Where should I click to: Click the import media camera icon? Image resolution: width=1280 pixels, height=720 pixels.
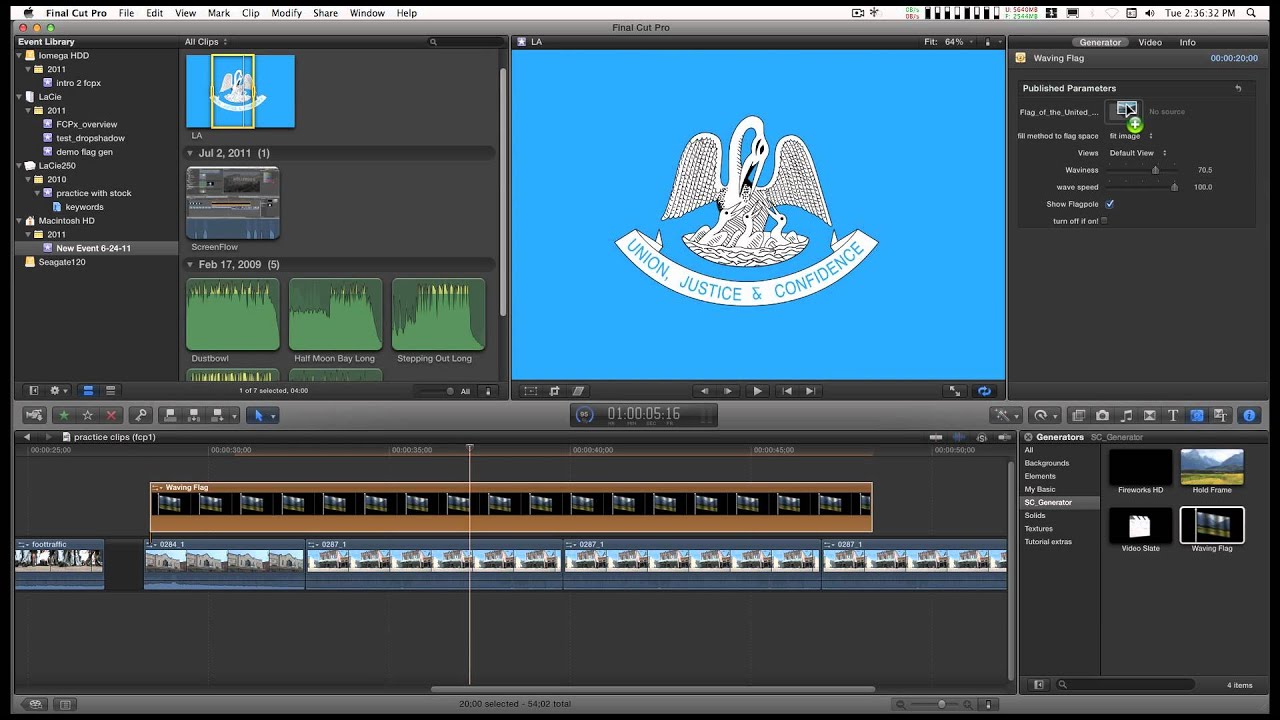coord(34,415)
